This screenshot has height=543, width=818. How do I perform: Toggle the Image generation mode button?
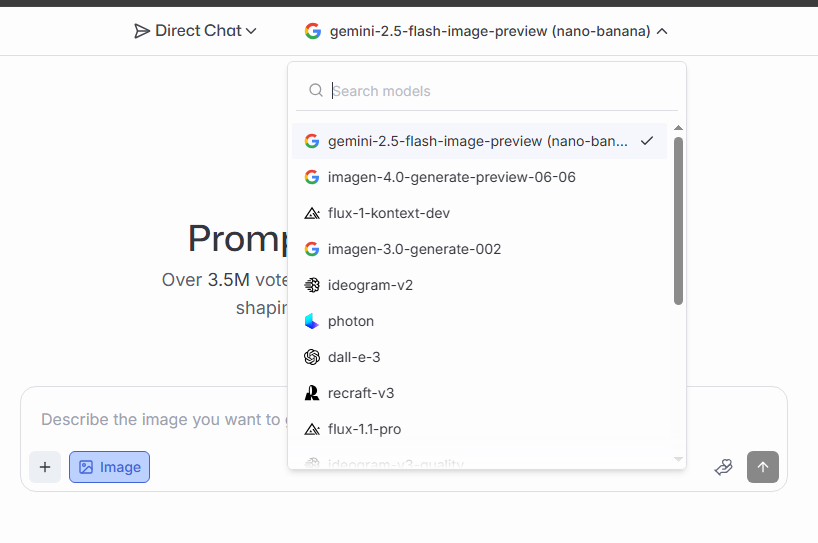pos(110,467)
